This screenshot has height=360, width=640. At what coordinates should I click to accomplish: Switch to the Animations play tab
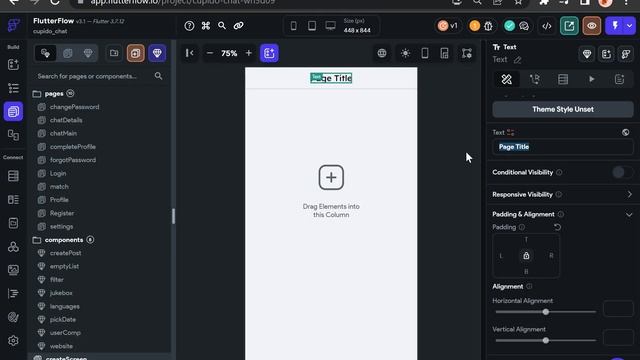(x=591, y=79)
